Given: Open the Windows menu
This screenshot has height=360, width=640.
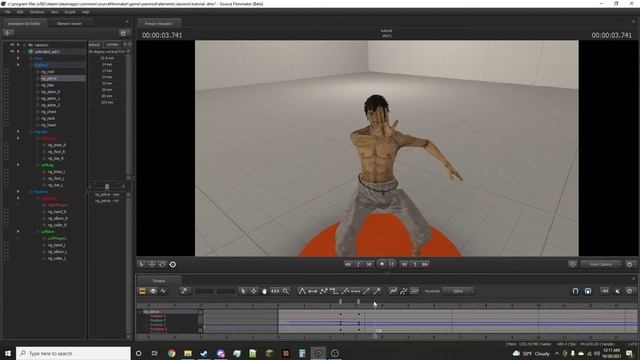Looking at the screenshot, I should [x=37, y=12].
